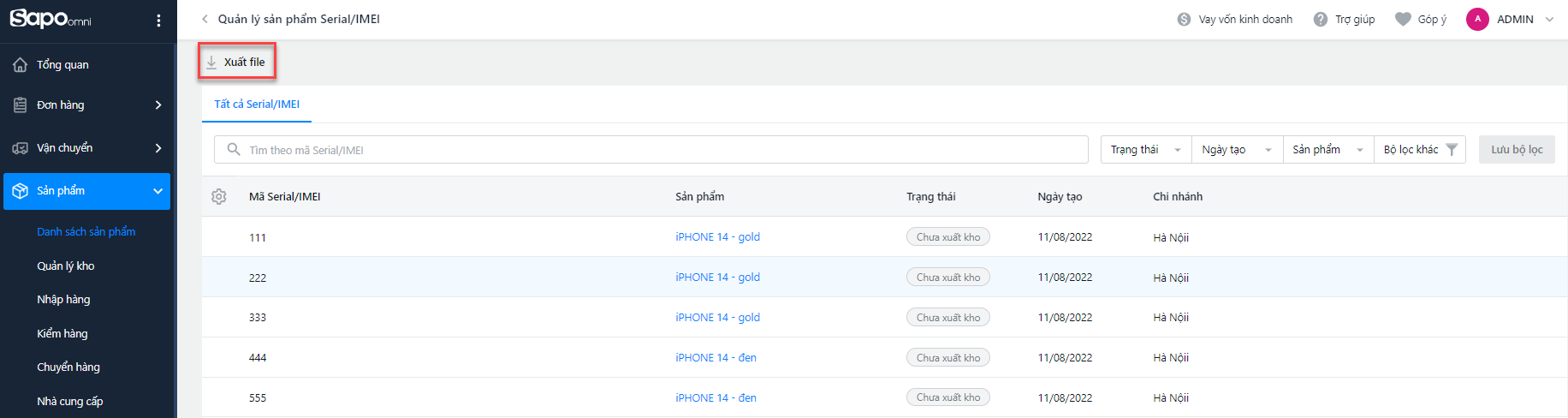Open the three-dot sidebar menu

pos(158,21)
